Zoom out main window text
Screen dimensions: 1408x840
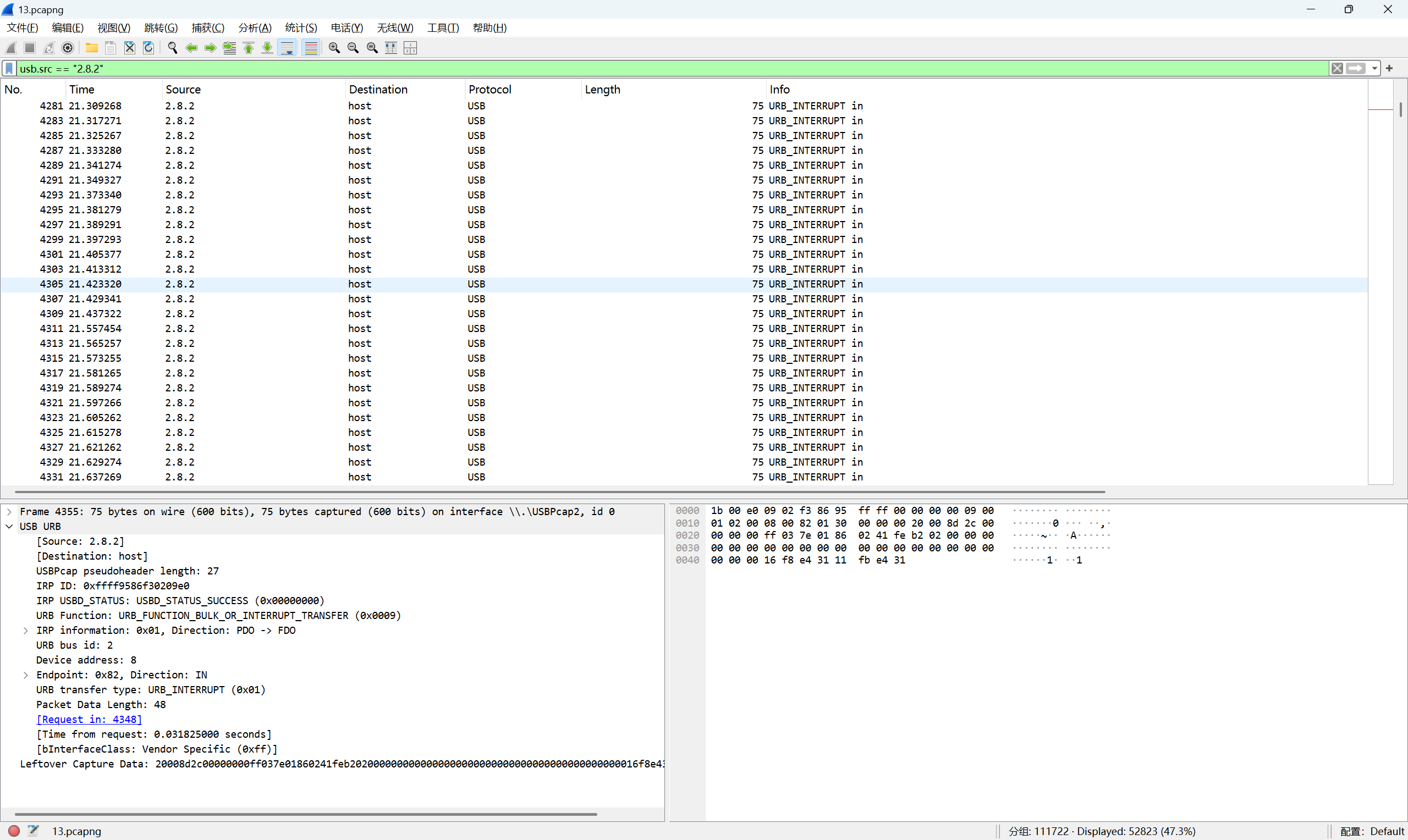pyautogui.click(x=353, y=48)
